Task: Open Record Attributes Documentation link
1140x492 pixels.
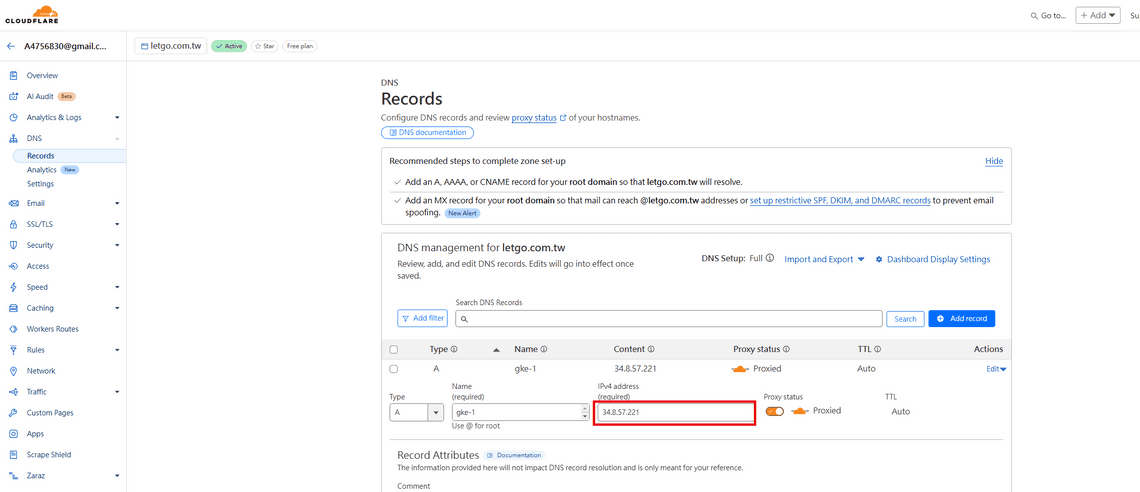Action: [515, 456]
